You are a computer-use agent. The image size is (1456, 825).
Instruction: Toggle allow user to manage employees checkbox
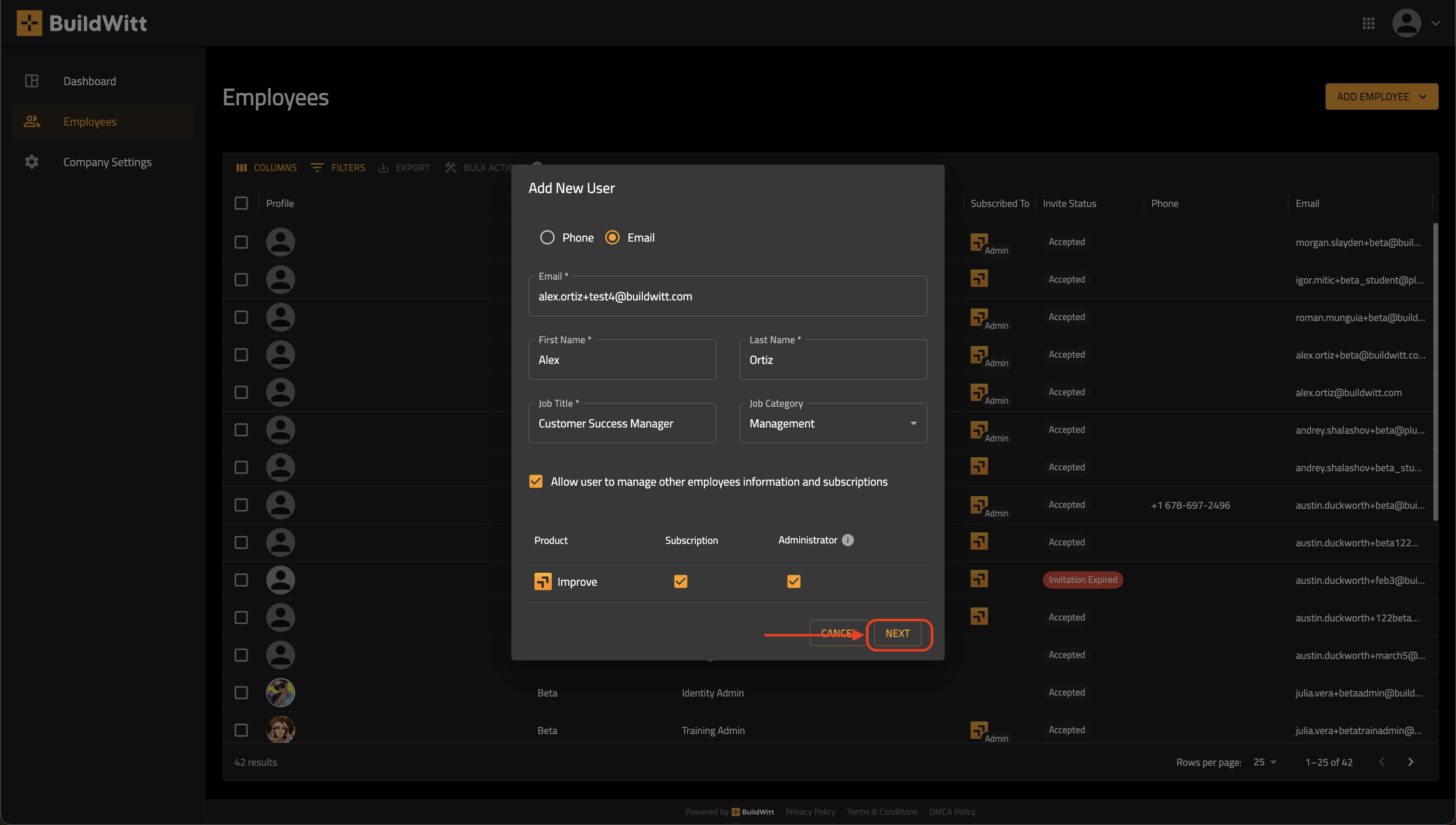tap(535, 482)
